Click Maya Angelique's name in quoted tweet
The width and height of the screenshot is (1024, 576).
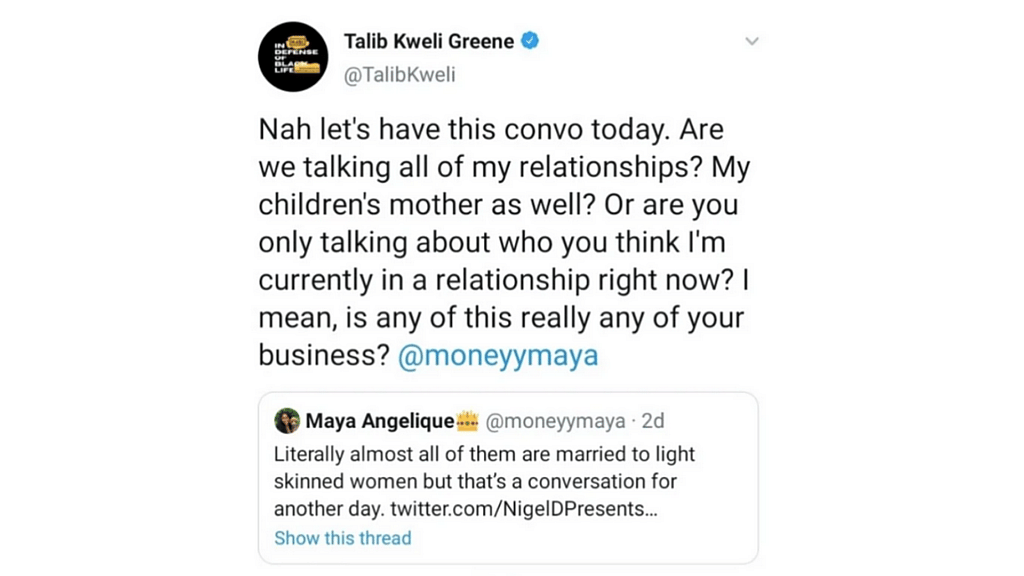[x=380, y=421]
